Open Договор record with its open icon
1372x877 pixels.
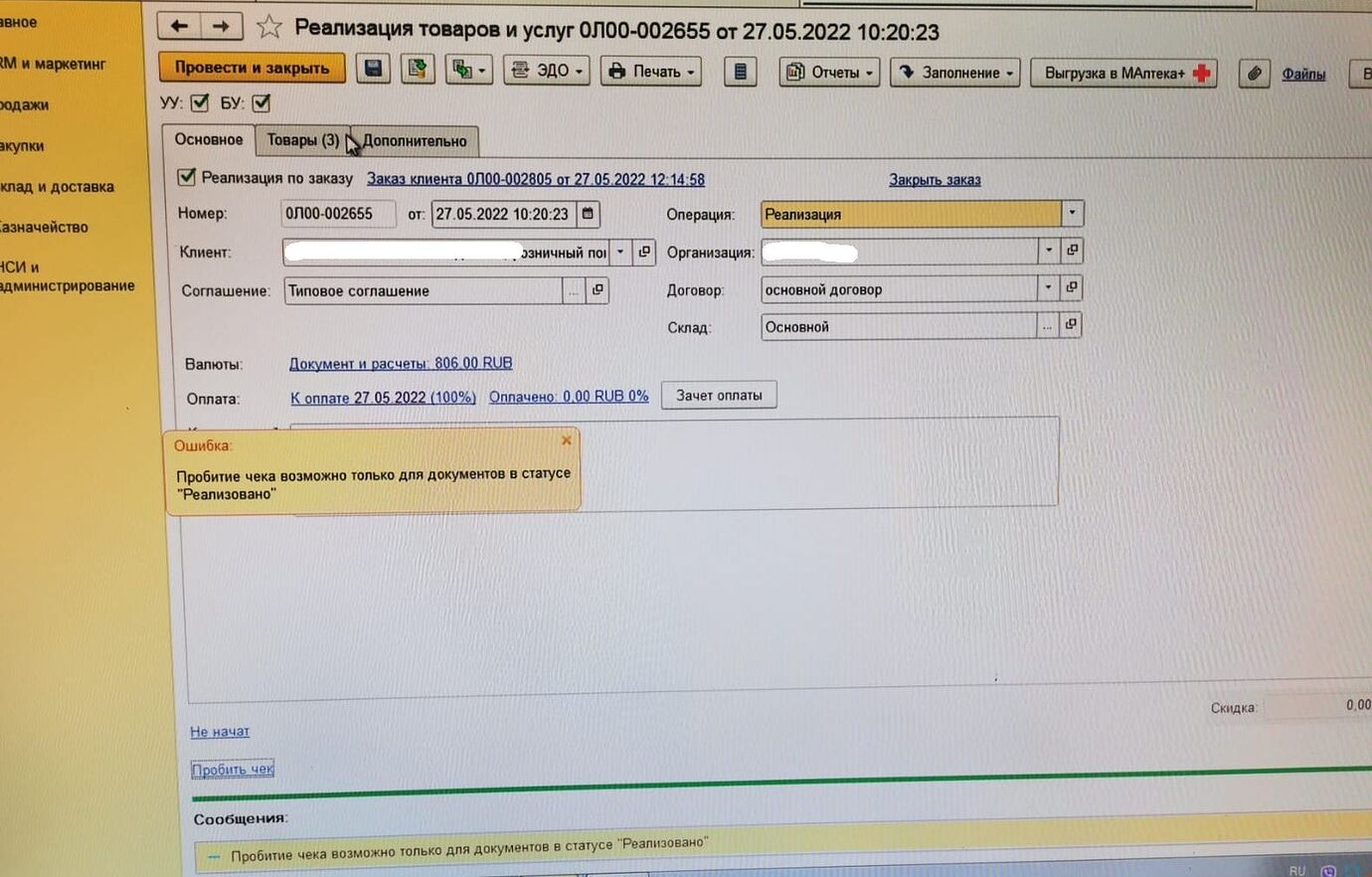pos(1071,288)
